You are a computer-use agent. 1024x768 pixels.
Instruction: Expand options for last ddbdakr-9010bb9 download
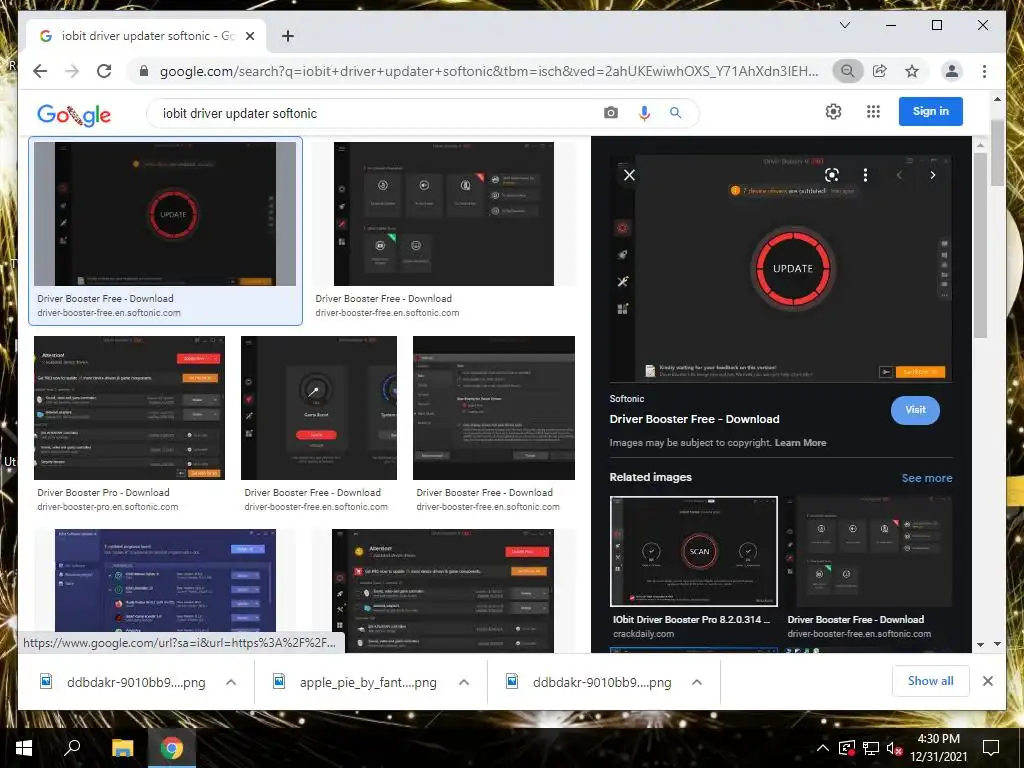(x=697, y=682)
